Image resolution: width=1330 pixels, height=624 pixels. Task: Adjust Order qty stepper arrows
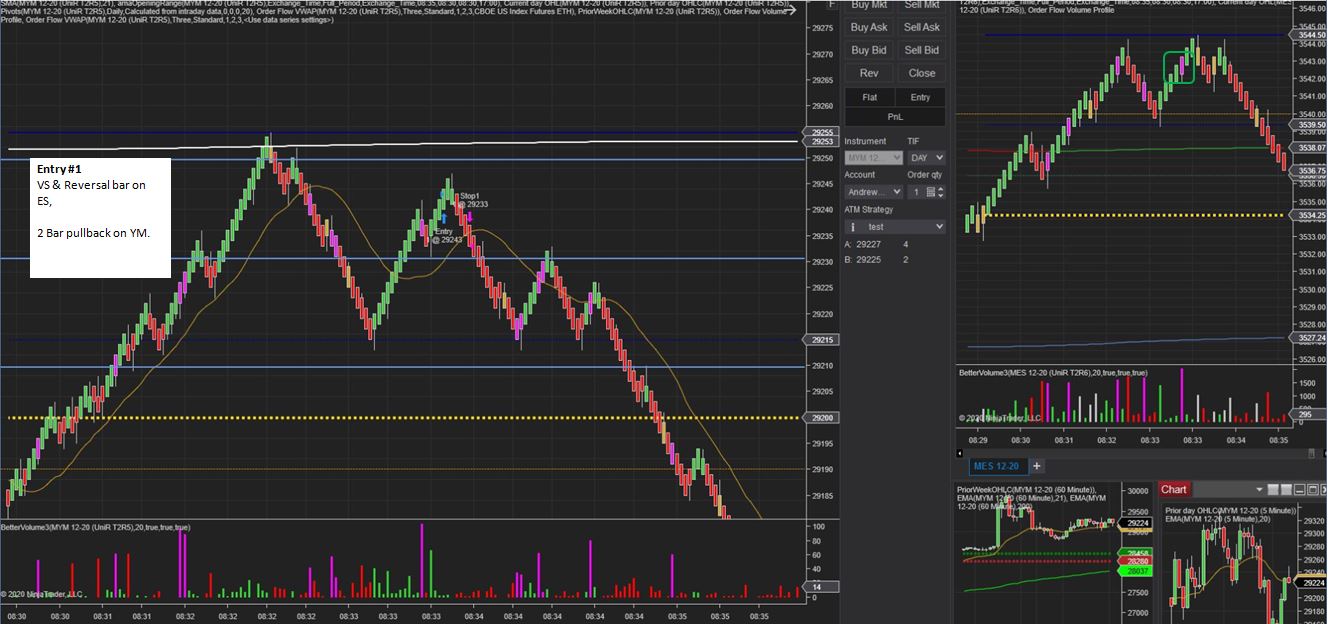pos(941,192)
